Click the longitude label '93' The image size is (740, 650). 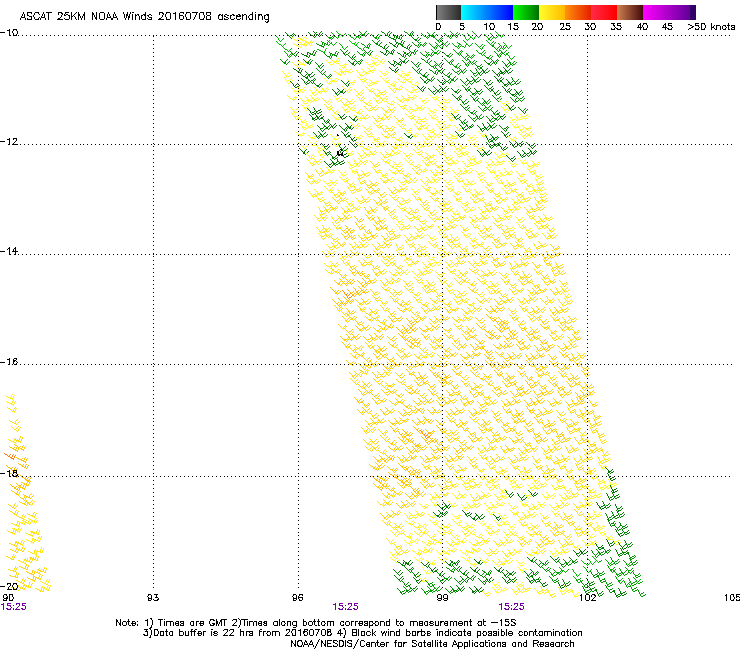click(153, 598)
